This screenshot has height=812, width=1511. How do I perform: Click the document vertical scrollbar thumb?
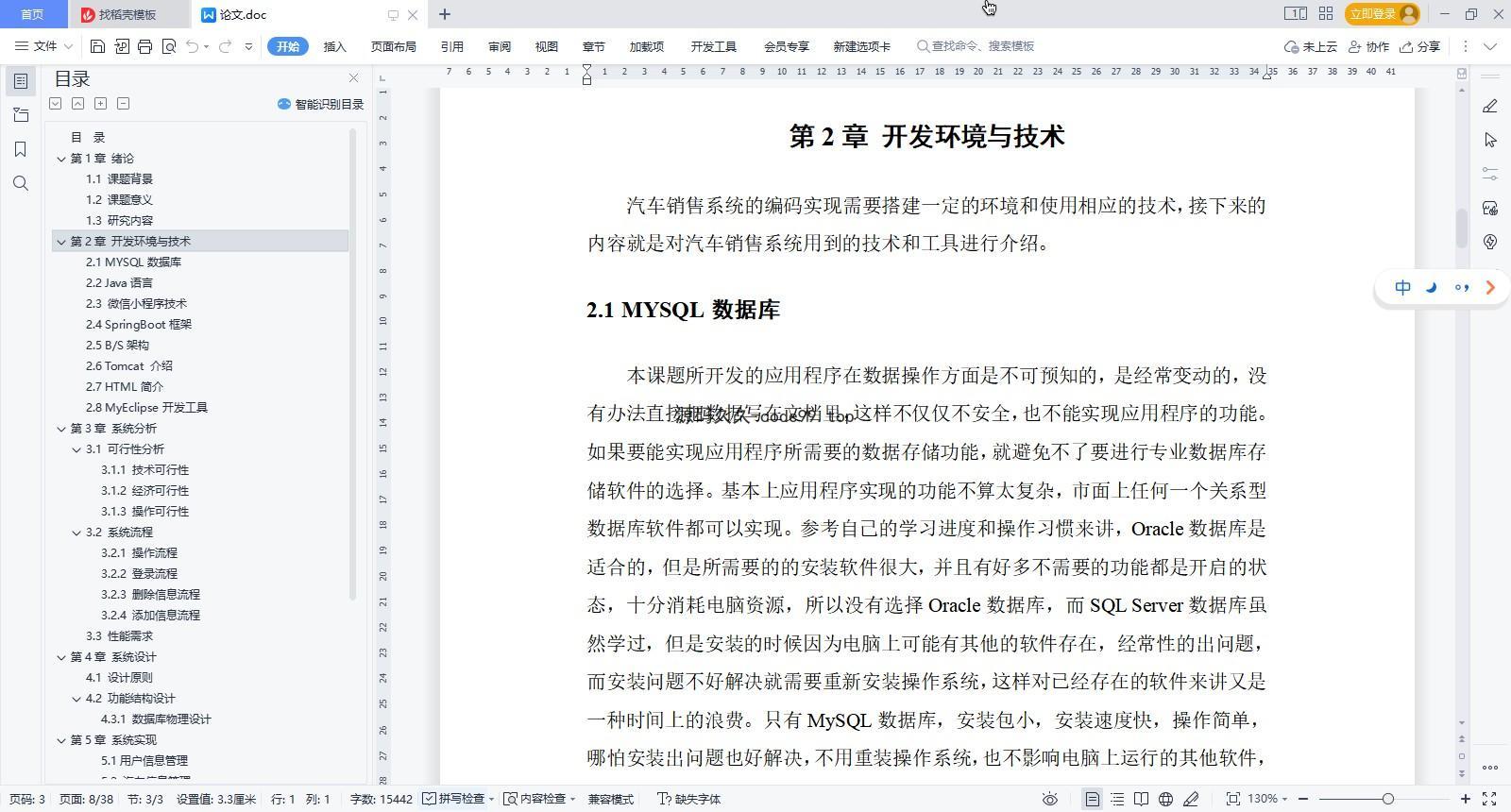point(1462,228)
